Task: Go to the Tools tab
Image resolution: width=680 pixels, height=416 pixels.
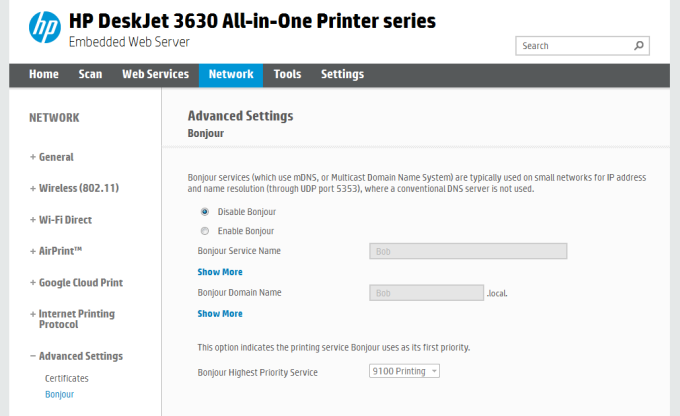Action: (287, 74)
